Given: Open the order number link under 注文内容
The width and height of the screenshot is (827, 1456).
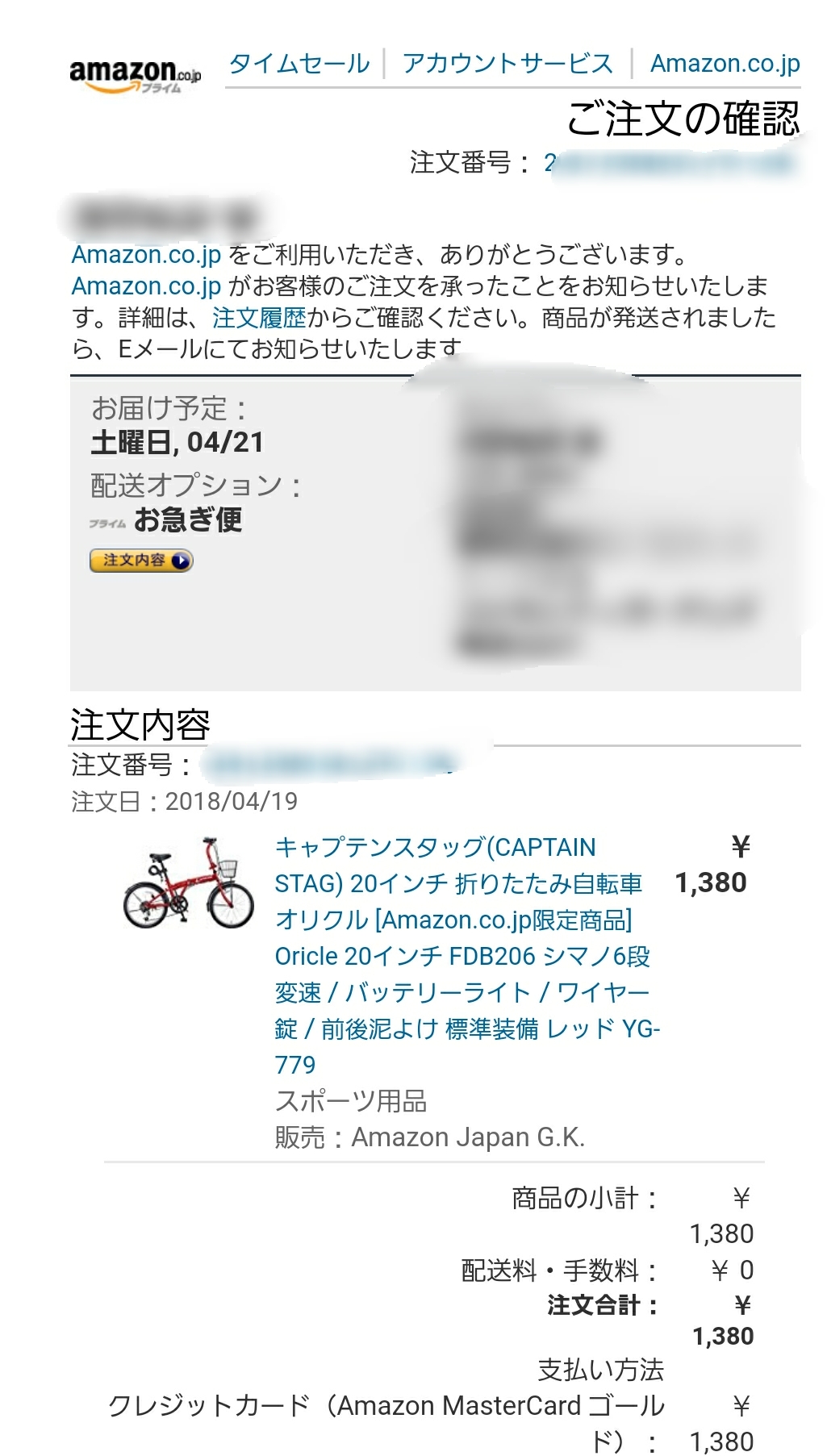Looking at the screenshot, I should click(331, 763).
